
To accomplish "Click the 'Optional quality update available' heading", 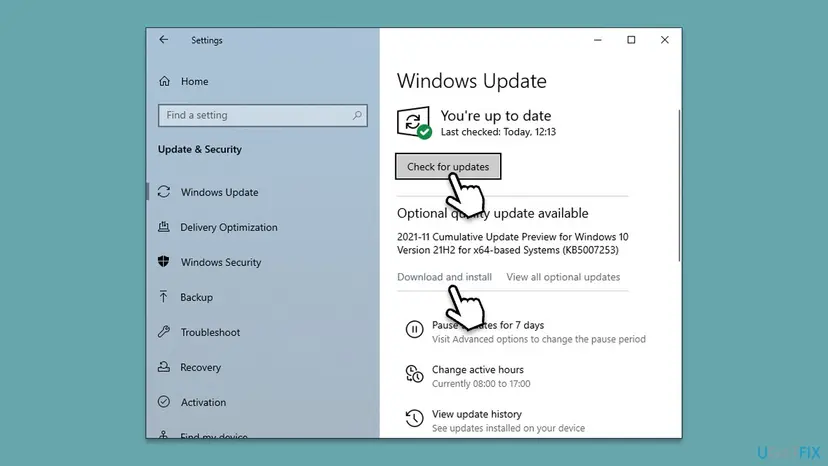I will click(493, 213).
